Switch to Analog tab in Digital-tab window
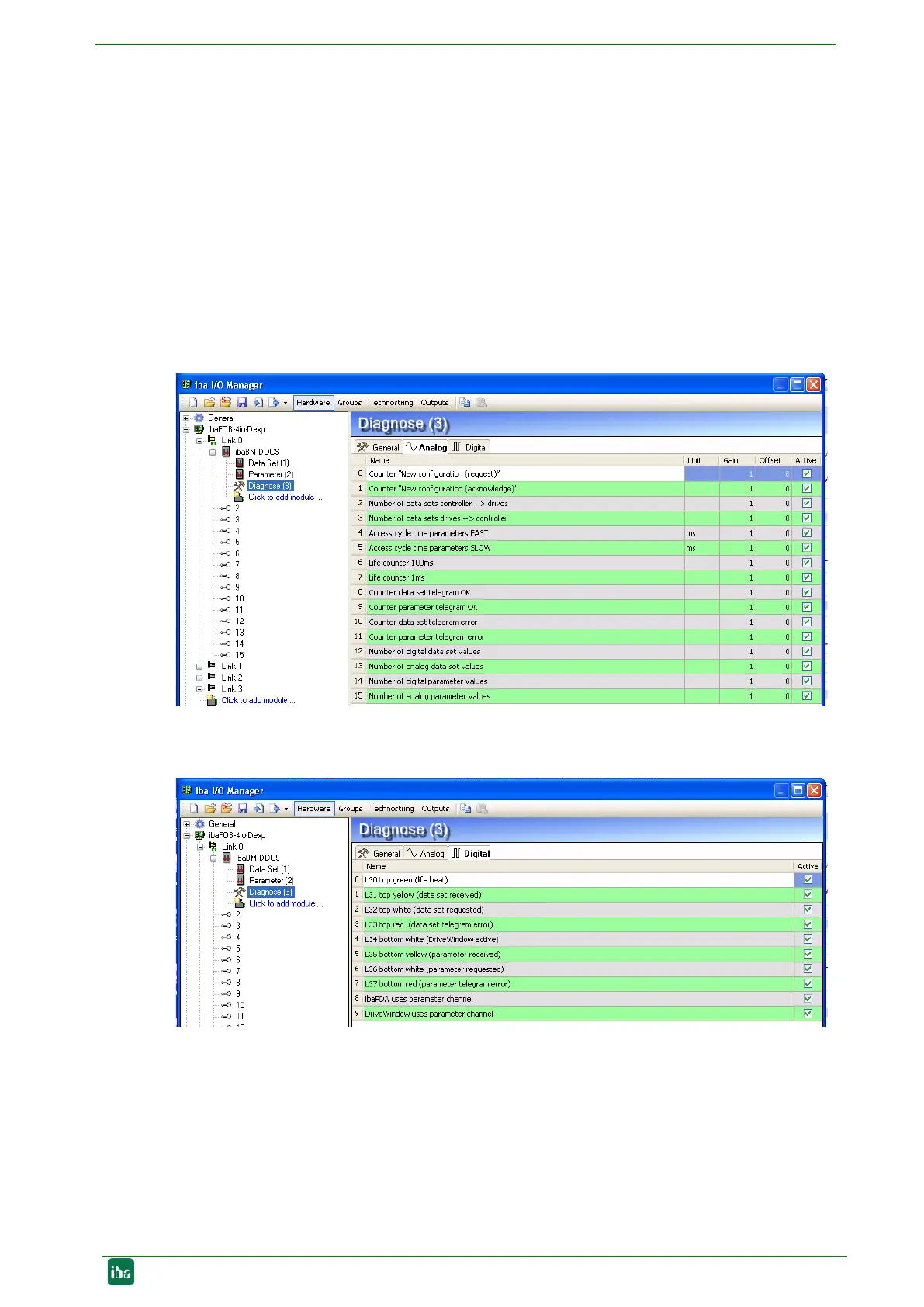 coord(425,854)
